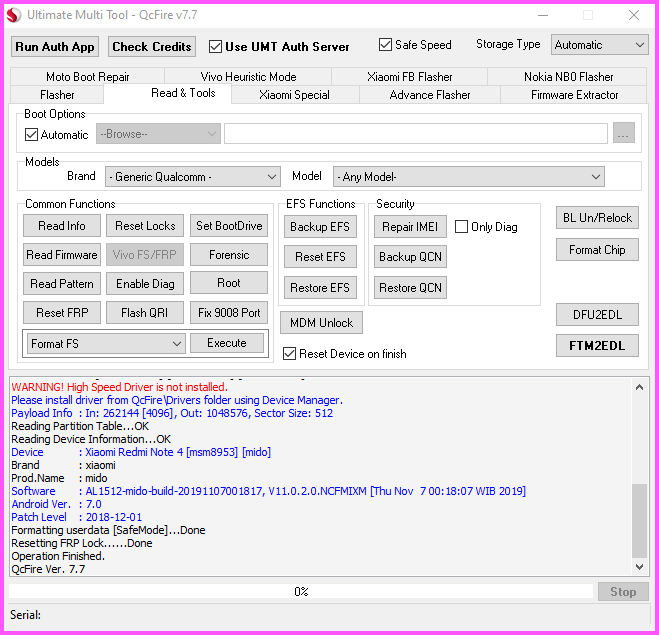659x635 pixels.
Task: Click the WARNING High Speed Driver line
Action: point(119,387)
